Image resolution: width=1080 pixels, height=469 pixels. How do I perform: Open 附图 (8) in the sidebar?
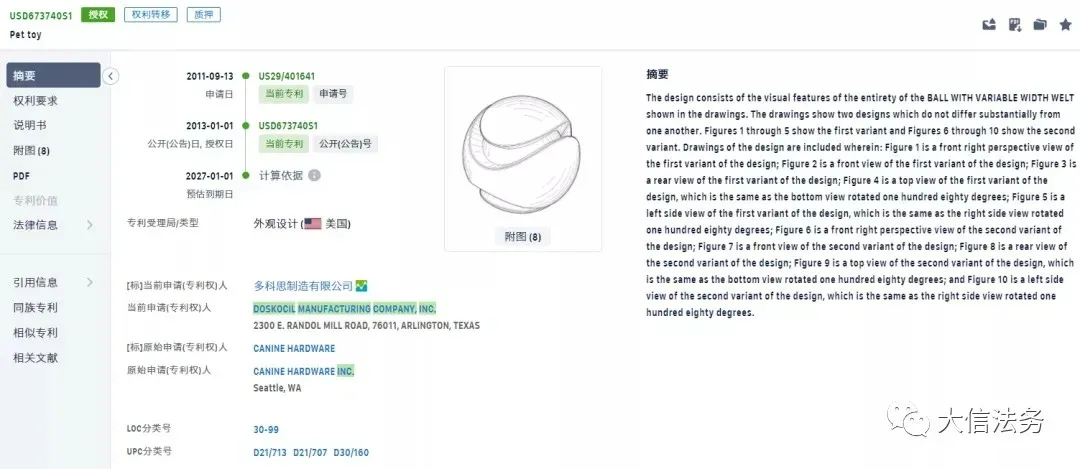tap(31, 150)
